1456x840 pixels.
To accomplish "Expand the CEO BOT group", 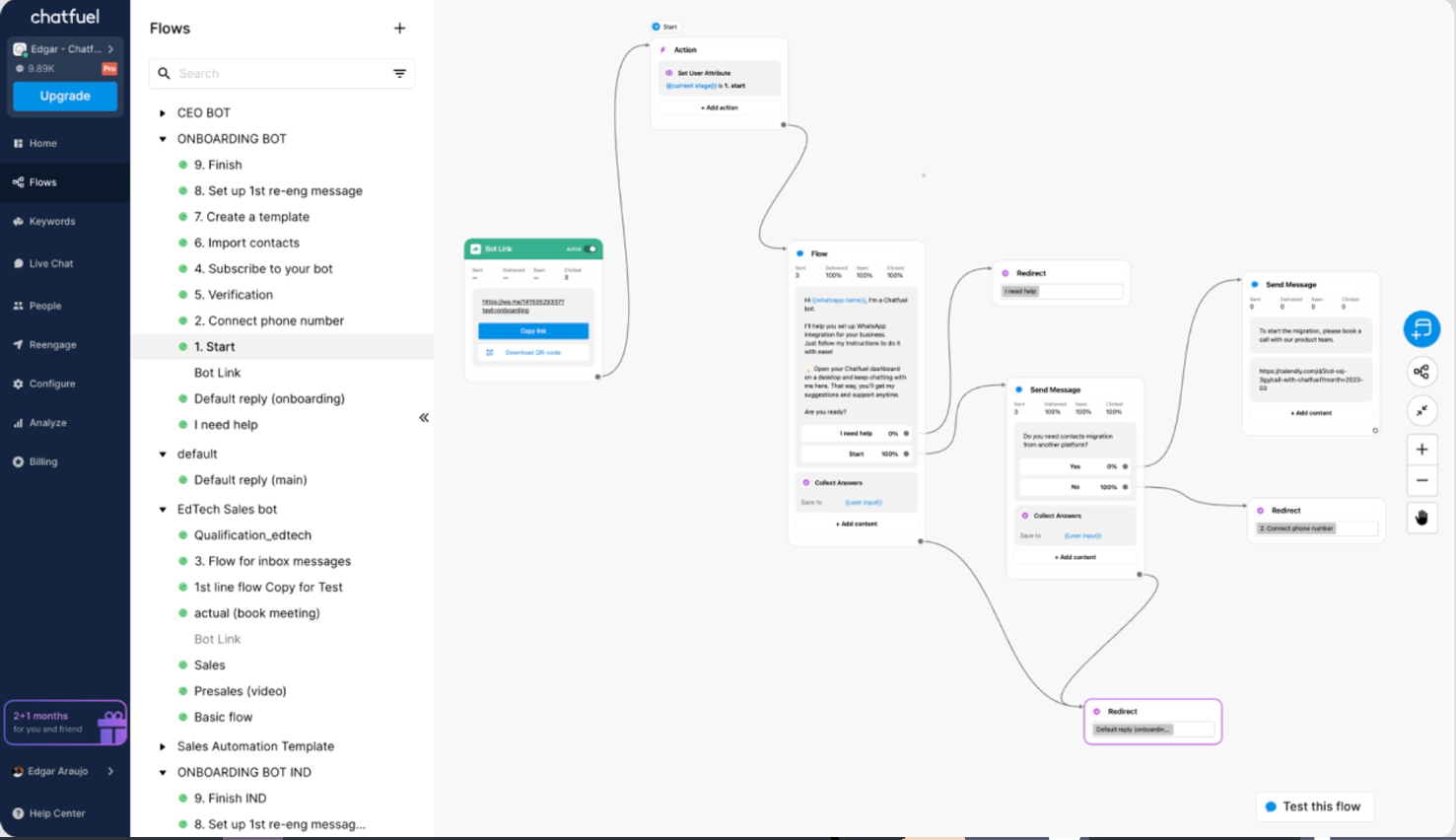I will (x=163, y=113).
